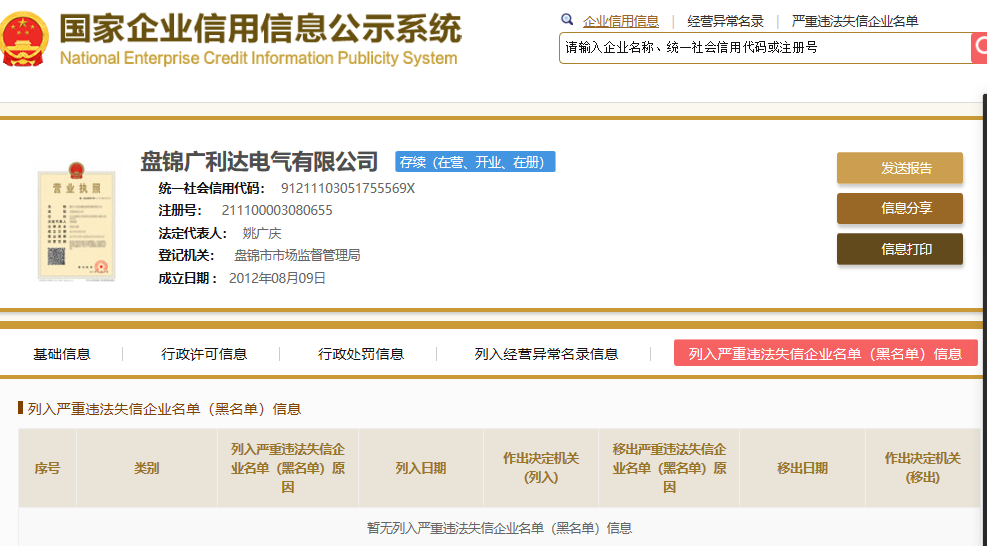
Task: Open the 行政处罚信息 tab
Action: 361,354
